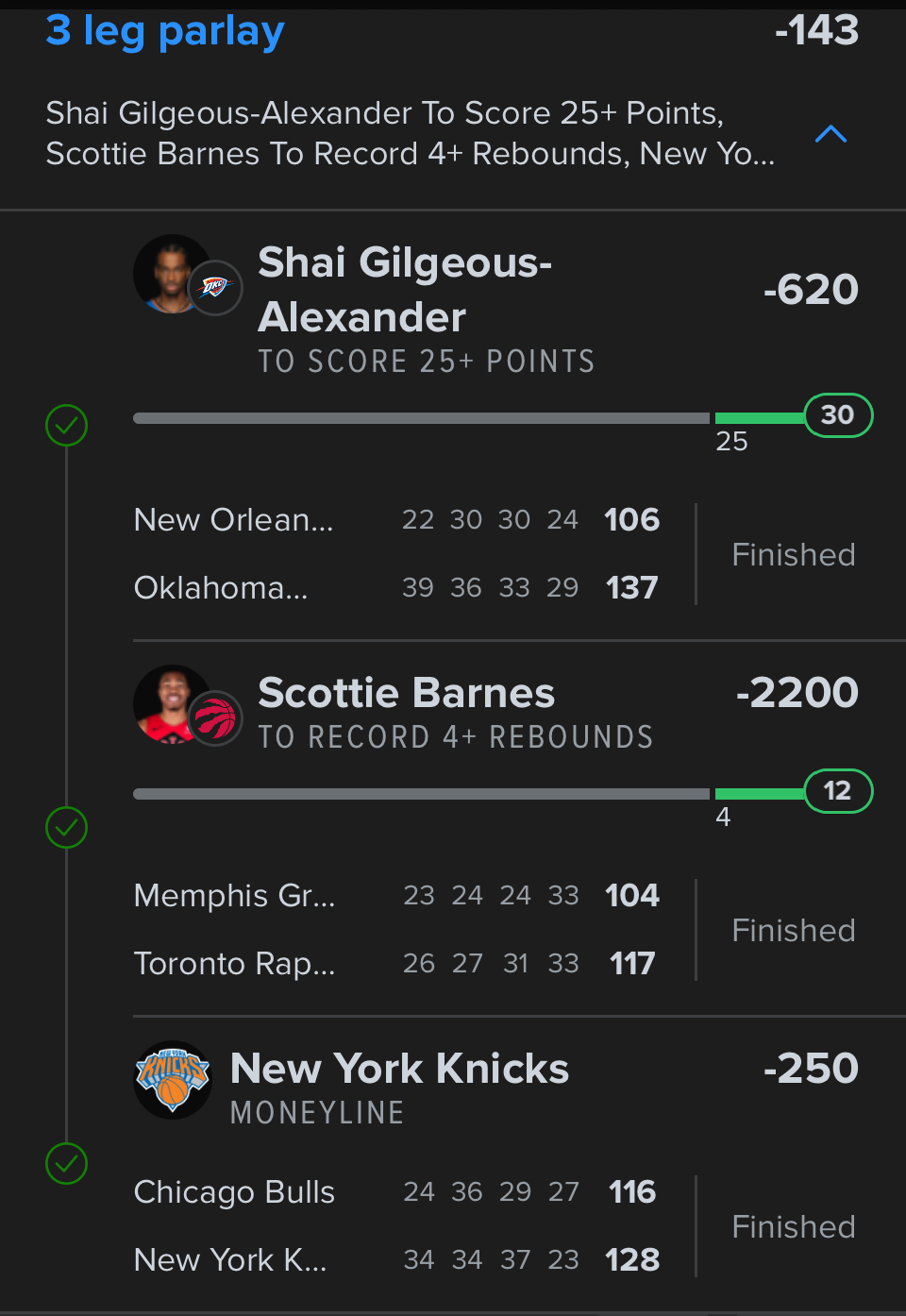Click the Shai Gilgeous-Alexander player name
This screenshot has height=1316, width=906.
point(405,289)
